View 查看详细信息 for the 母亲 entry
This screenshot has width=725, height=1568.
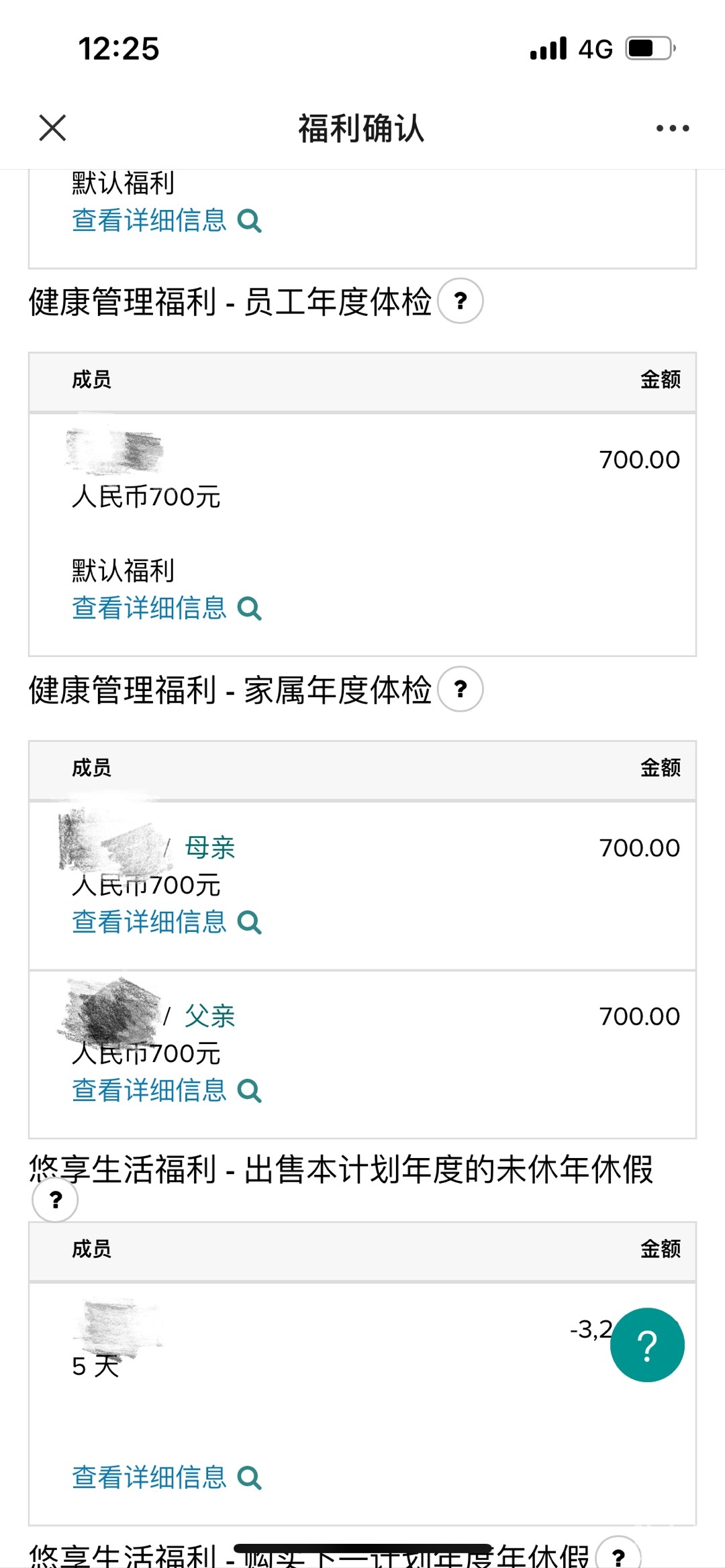point(150,923)
